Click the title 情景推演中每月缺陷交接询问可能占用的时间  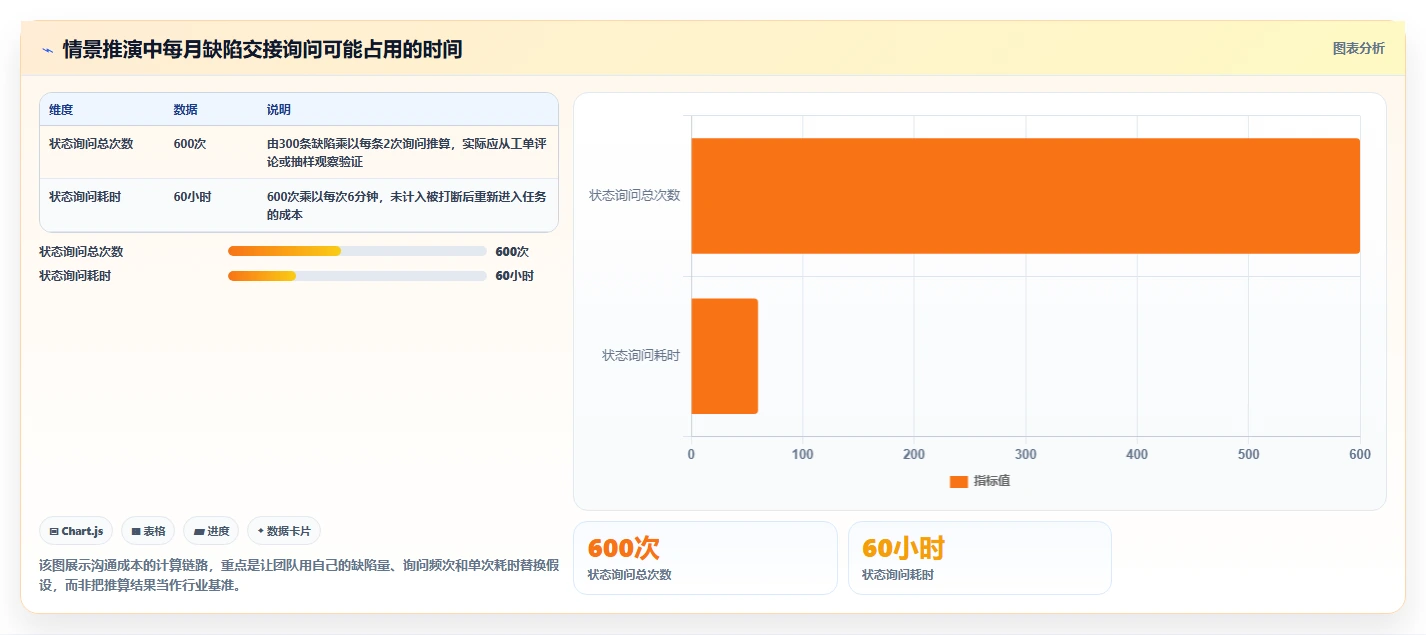tap(262, 49)
